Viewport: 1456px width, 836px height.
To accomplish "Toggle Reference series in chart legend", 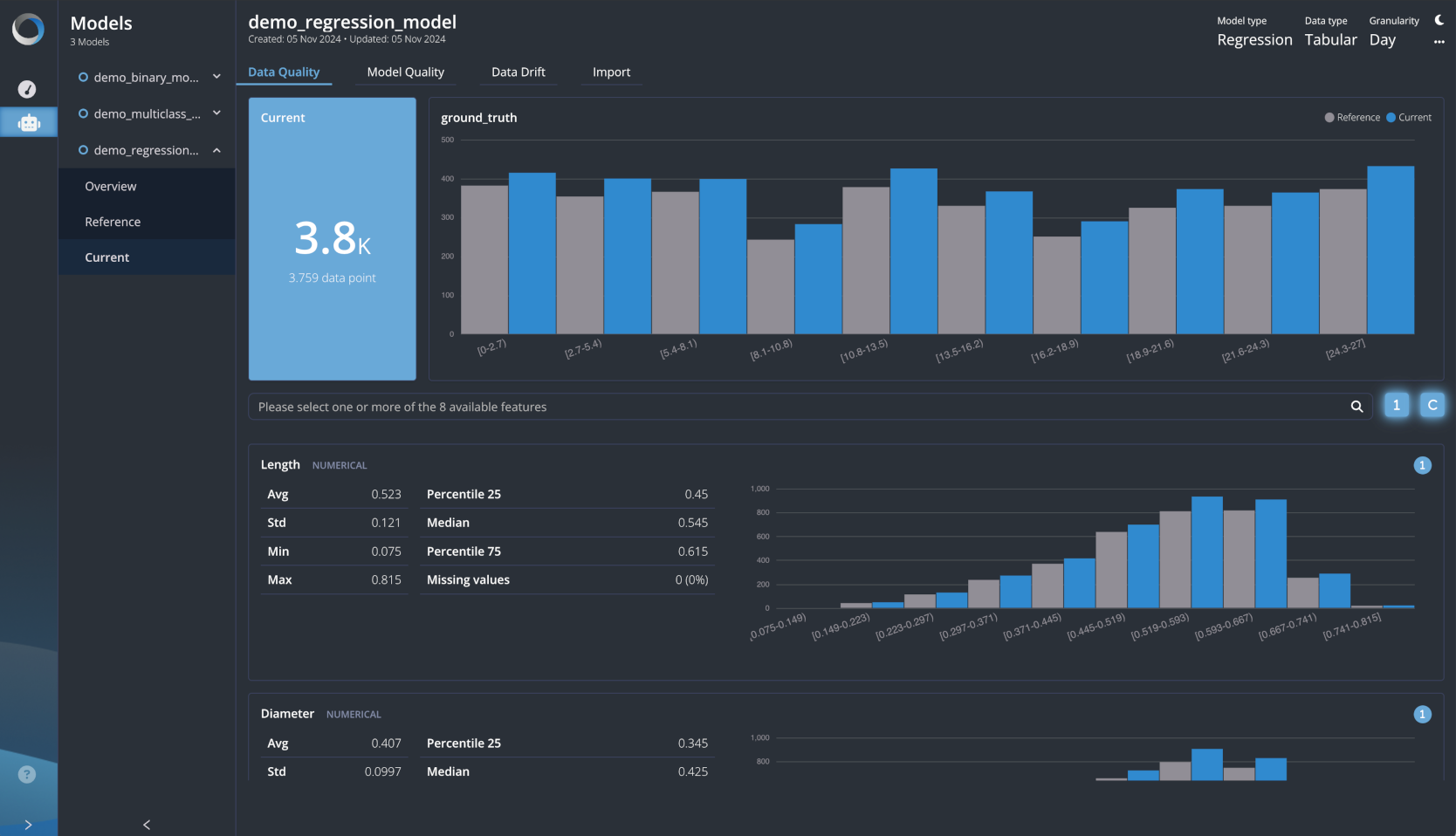I will coord(1352,117).
